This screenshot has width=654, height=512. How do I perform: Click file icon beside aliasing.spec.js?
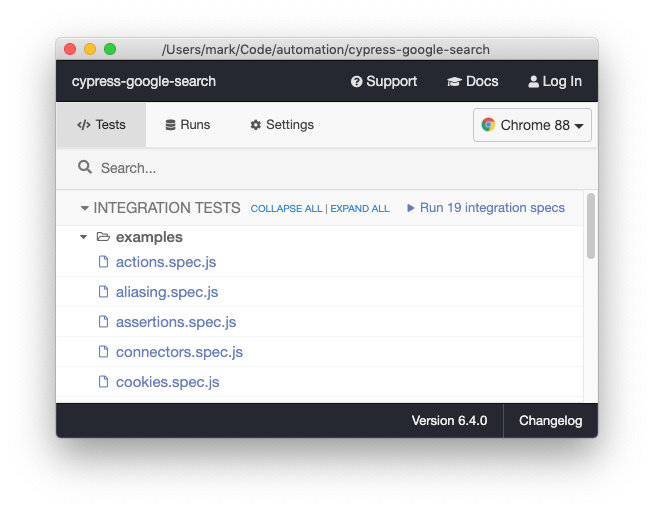tap(103, 292)
